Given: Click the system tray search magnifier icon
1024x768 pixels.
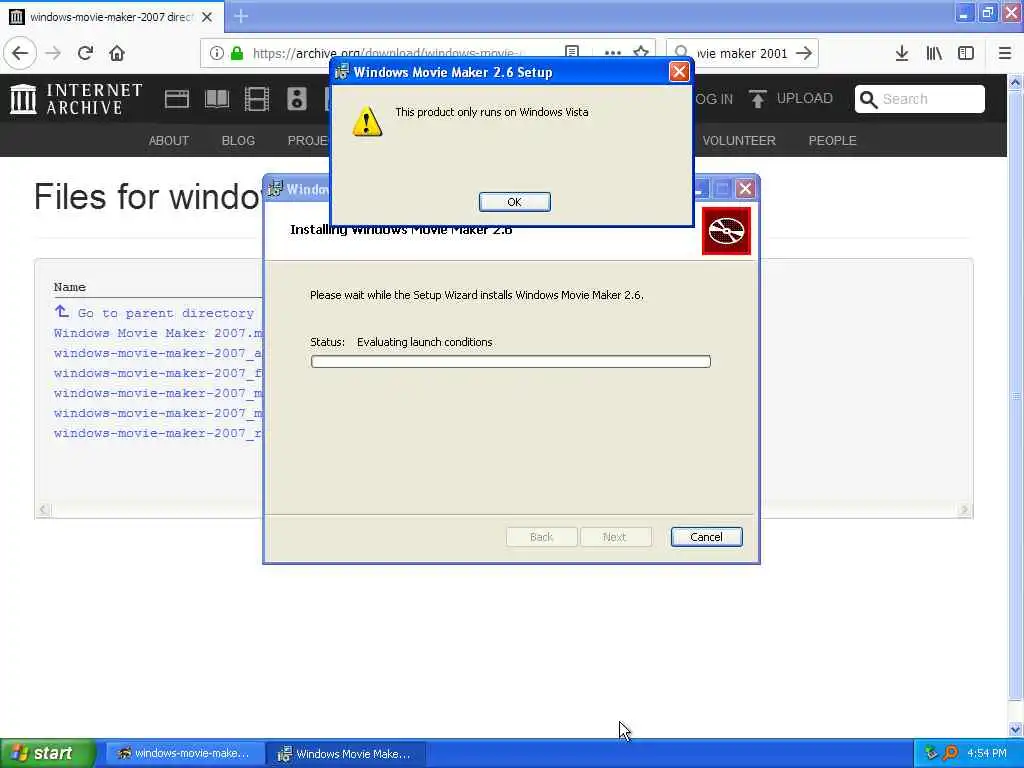Looking at the screenshot, I should (x=950, y=753).
